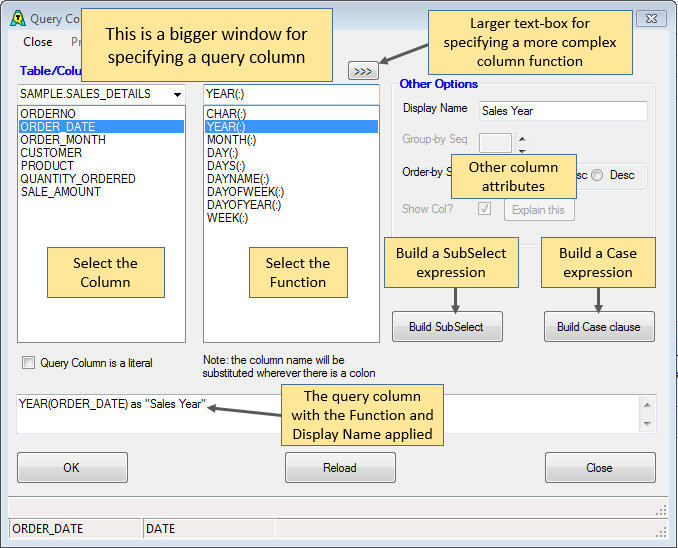Click the bottom Close button
This screenshot has height=548, width=678.
click(x=600, y=468)
